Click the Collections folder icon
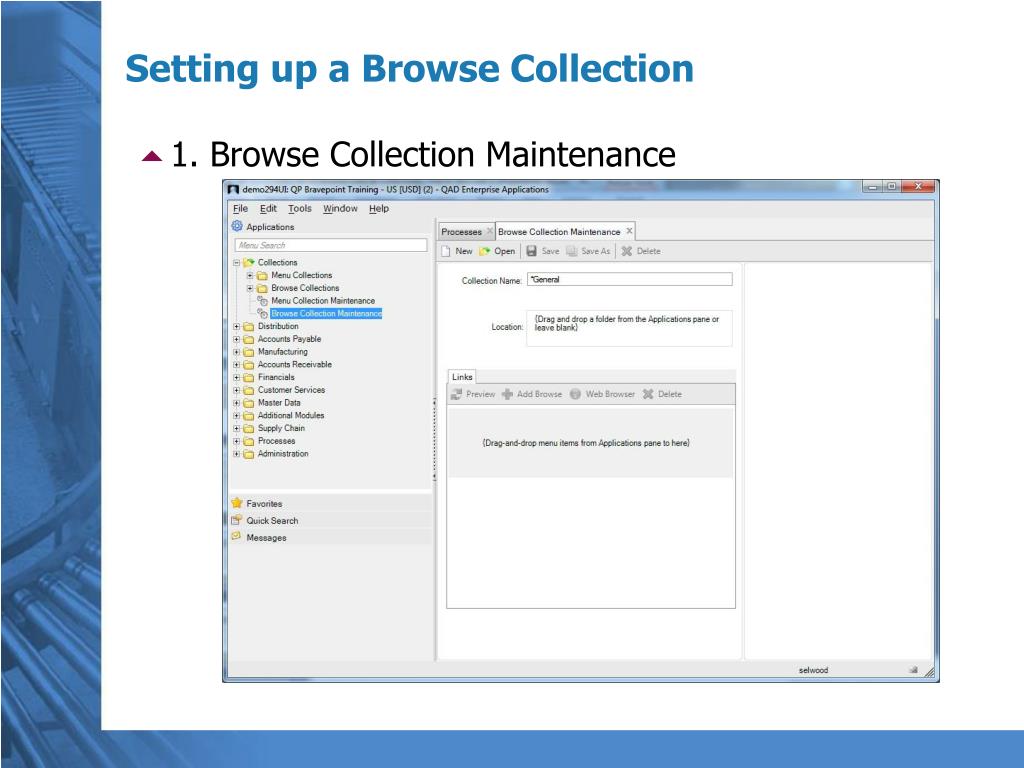The image size is (1024, 768). click(x=249, y=263)
